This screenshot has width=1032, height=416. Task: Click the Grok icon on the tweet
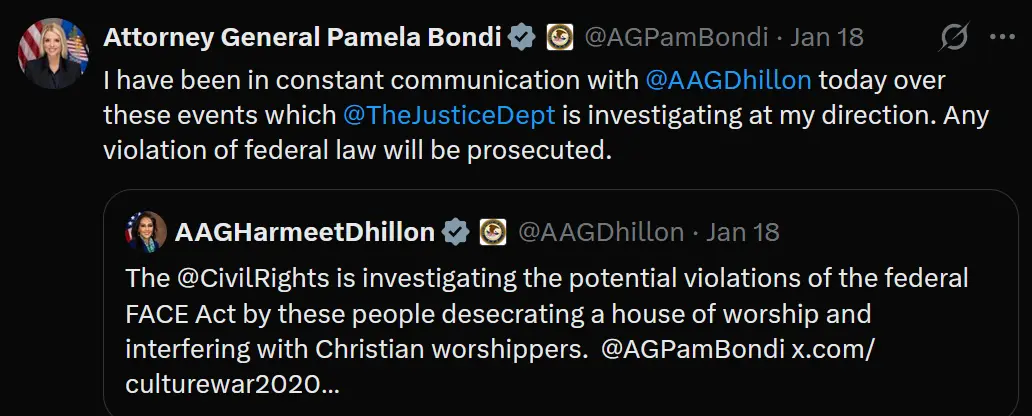click(x=955, y=38)
